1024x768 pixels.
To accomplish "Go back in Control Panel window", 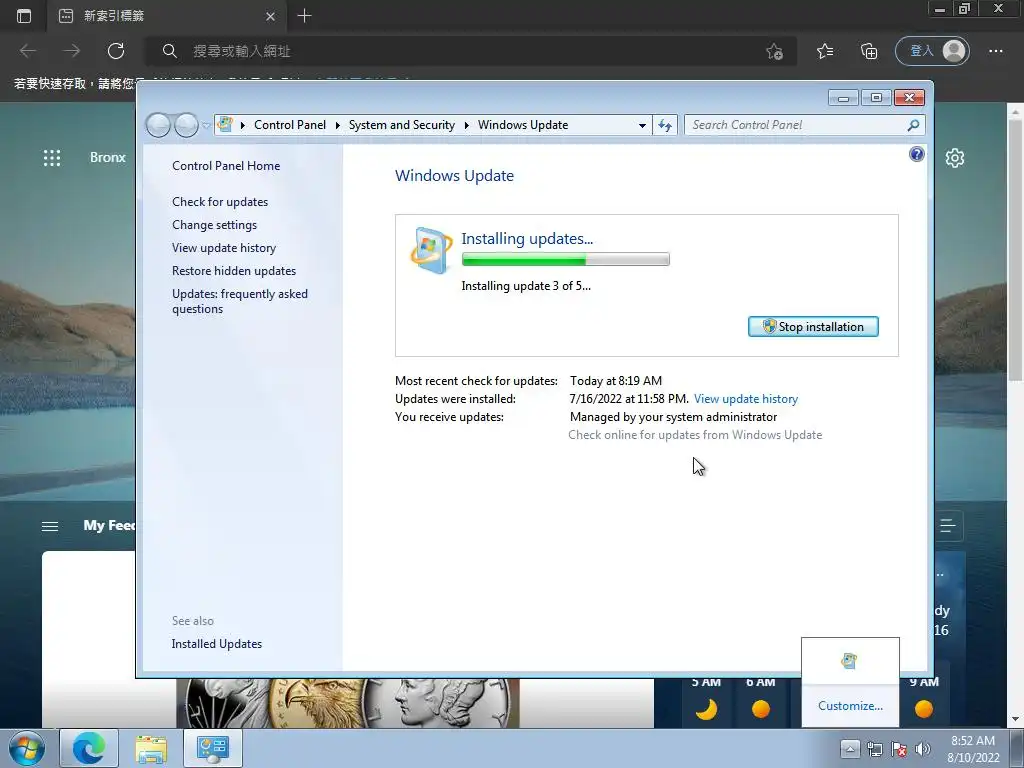I will point(159,125).
